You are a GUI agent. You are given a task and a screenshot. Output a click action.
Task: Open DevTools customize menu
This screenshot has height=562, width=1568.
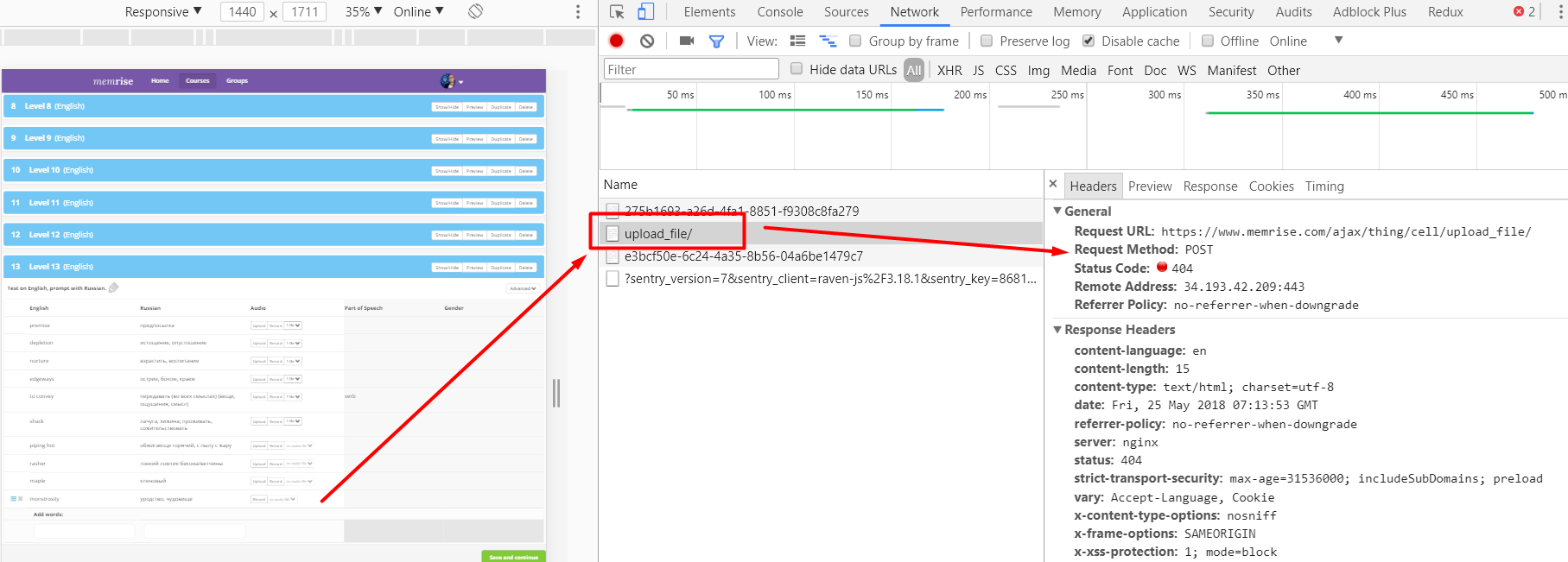1560,12
